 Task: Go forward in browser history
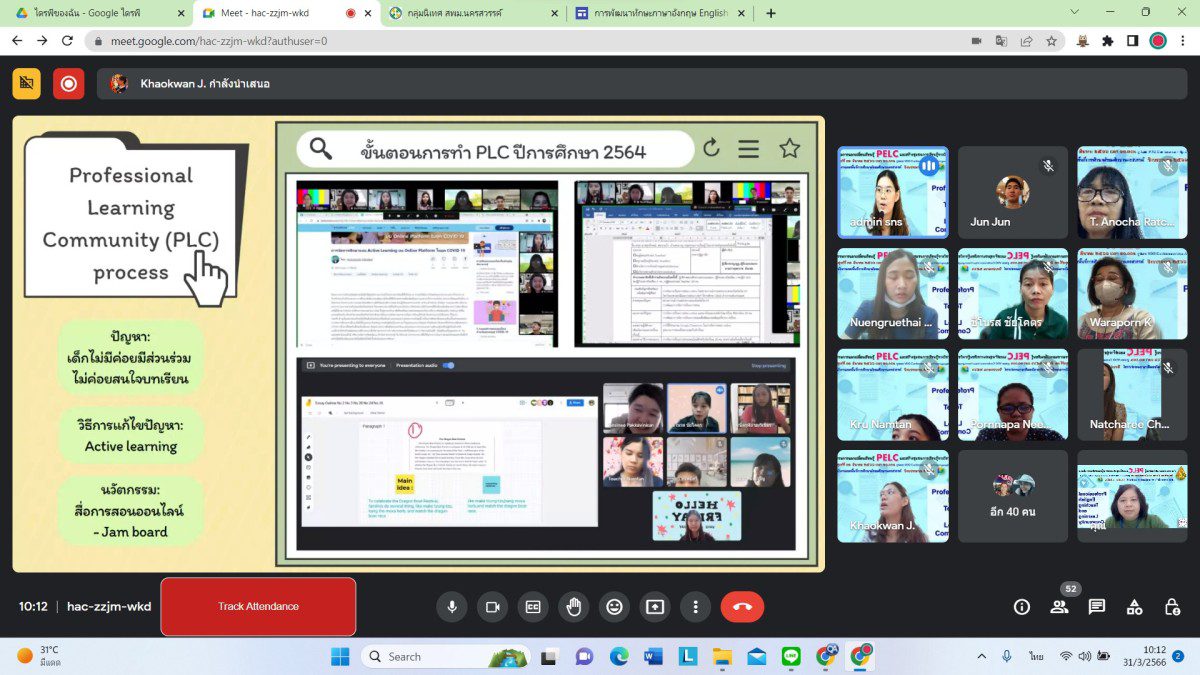tap(42, 41)
